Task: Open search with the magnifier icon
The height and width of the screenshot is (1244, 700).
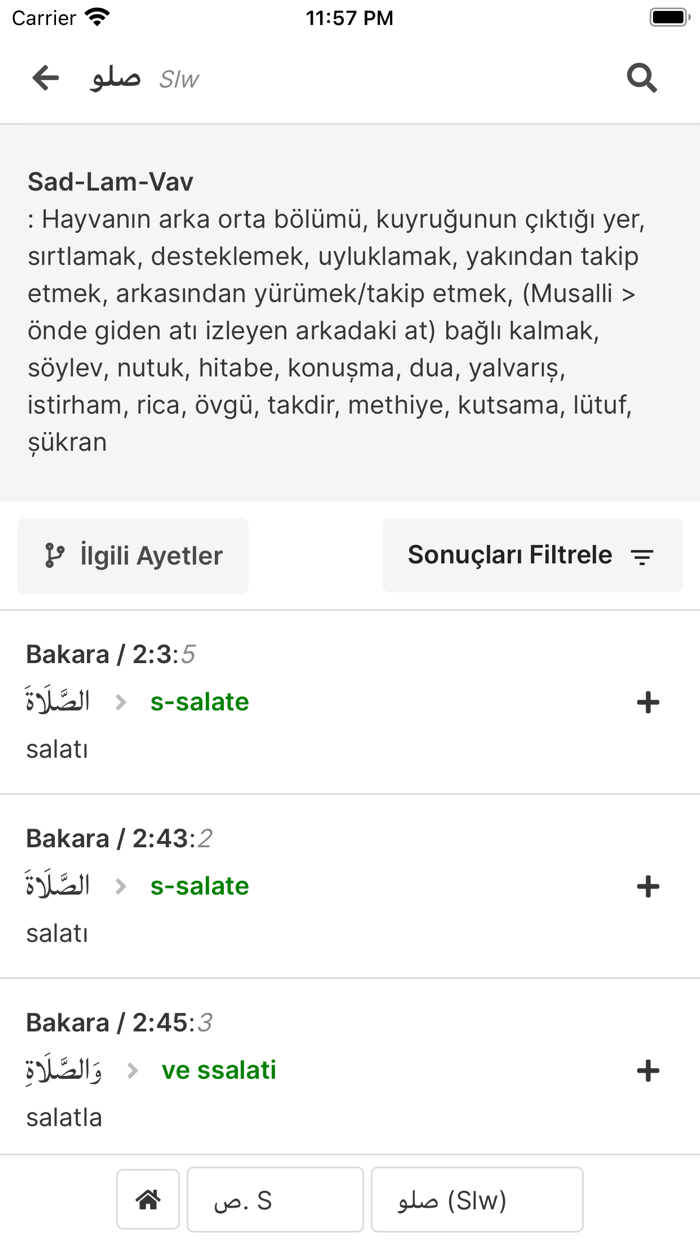Action: [641, 77]
